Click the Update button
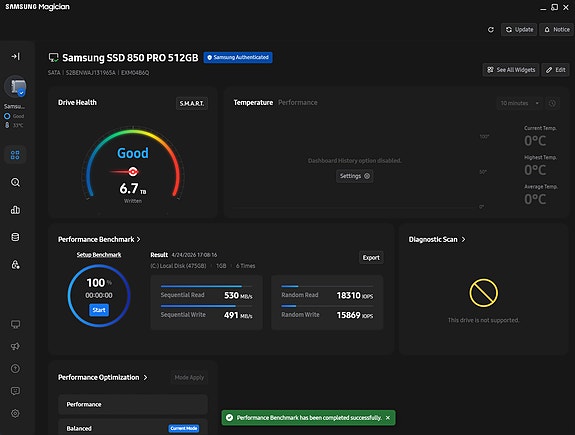 click(x=519, y=30)
